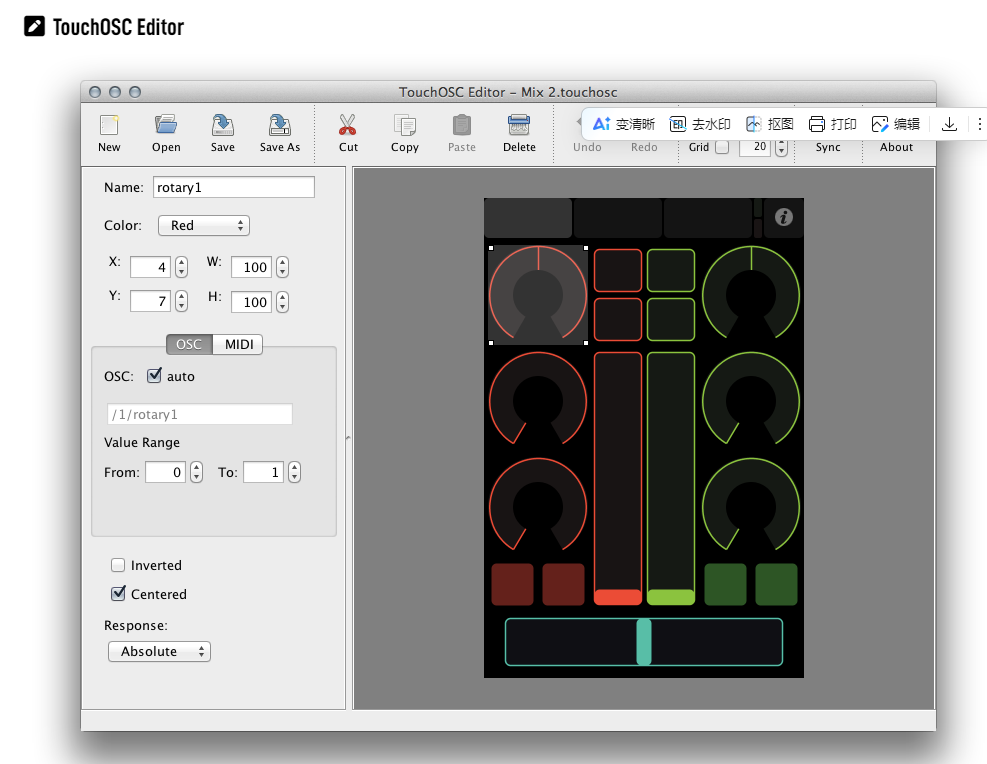987x764 pixels.
Task: Click the To value stepper arrows
Action: pos(294,472)
